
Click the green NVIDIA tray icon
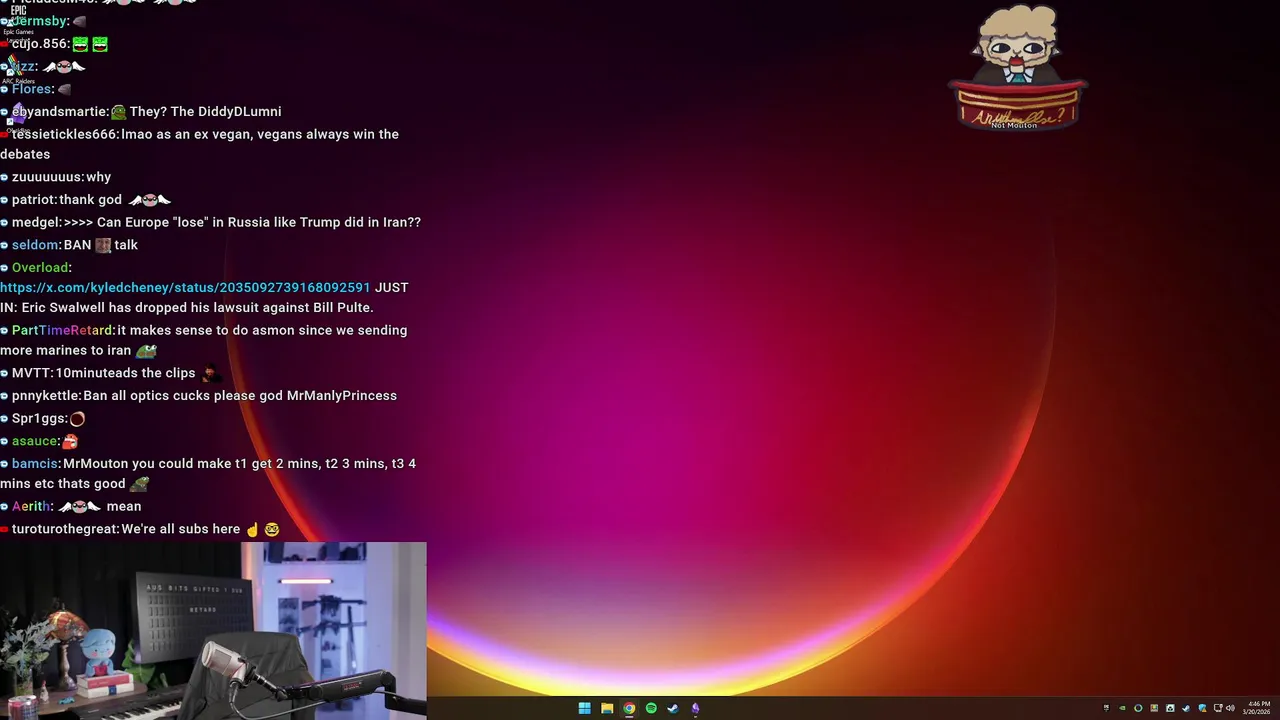coord(1122,708)
